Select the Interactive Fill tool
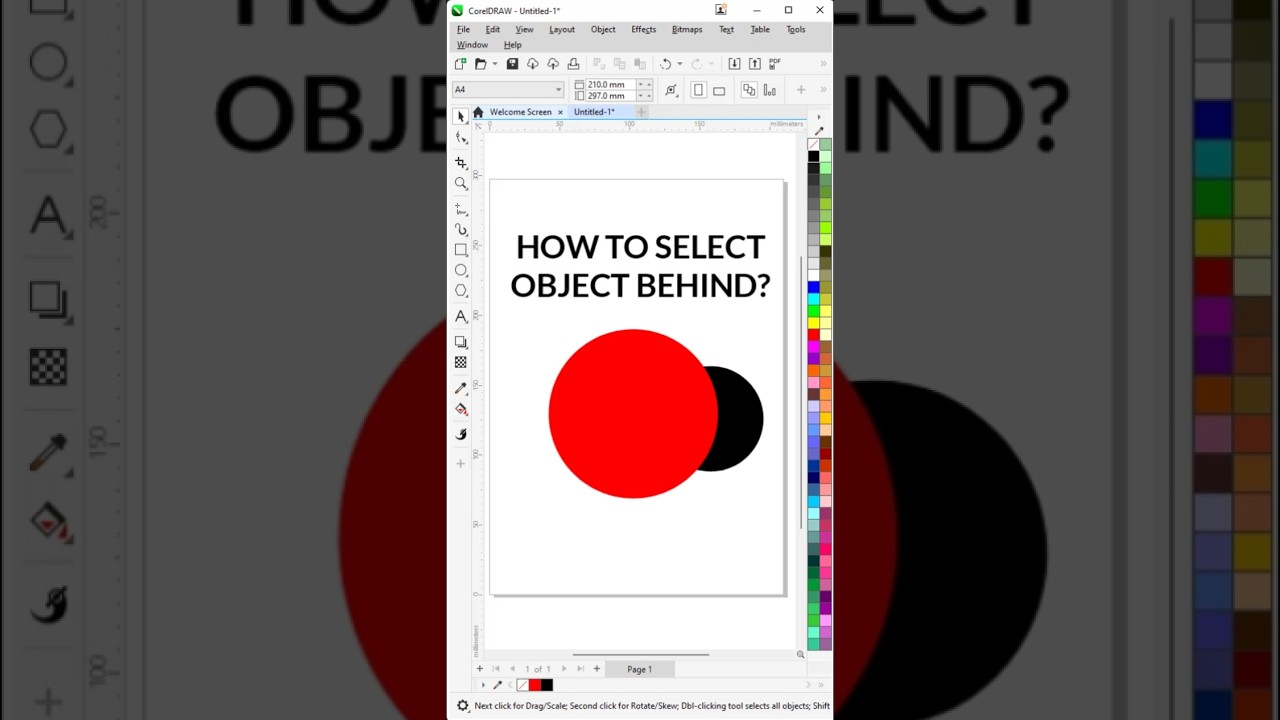The image size is (1280, 720). pyautogui.click(x=461, y=409)
